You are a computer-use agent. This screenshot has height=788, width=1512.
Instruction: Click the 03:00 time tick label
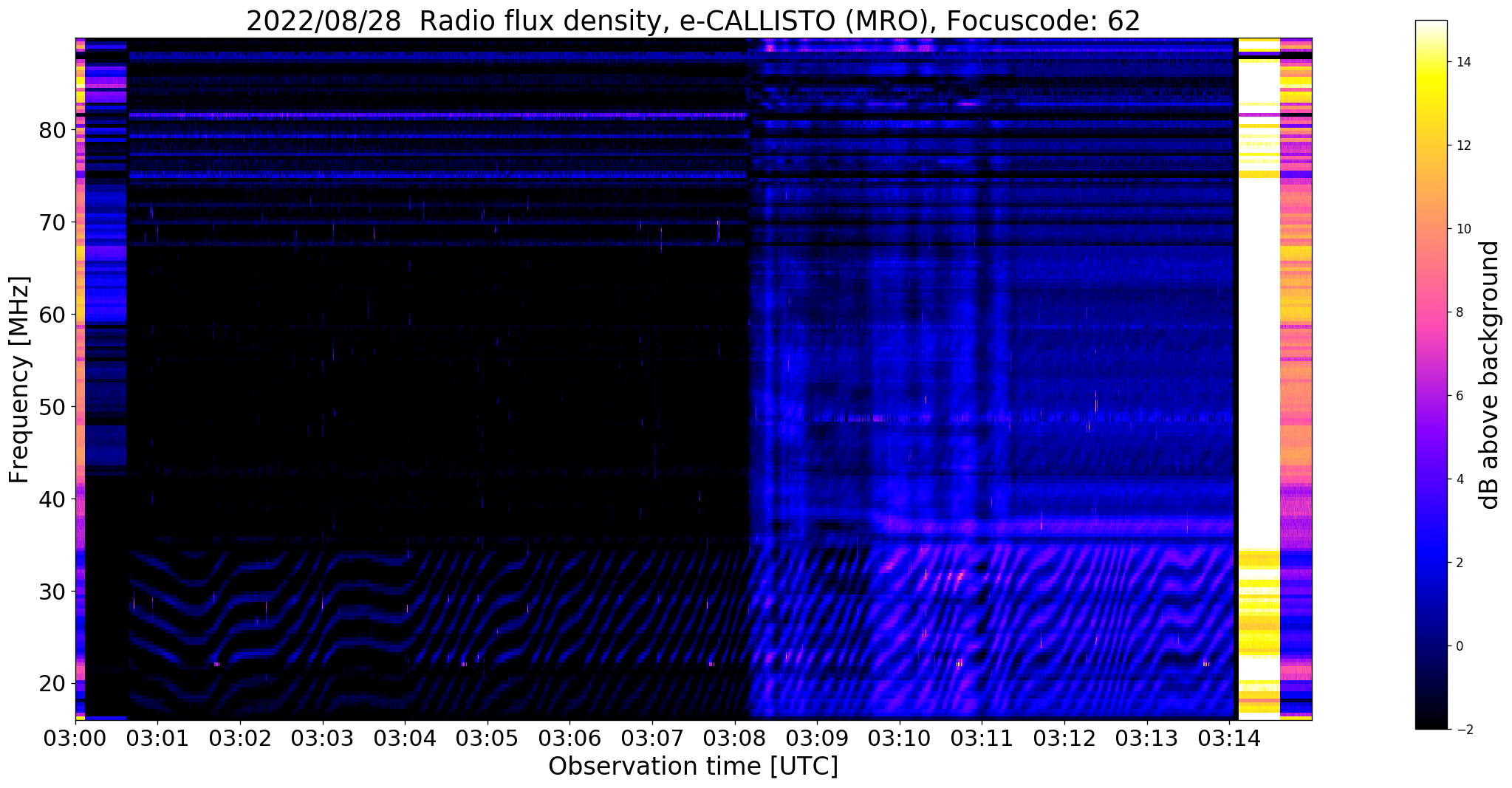click(x=75, y=738)
